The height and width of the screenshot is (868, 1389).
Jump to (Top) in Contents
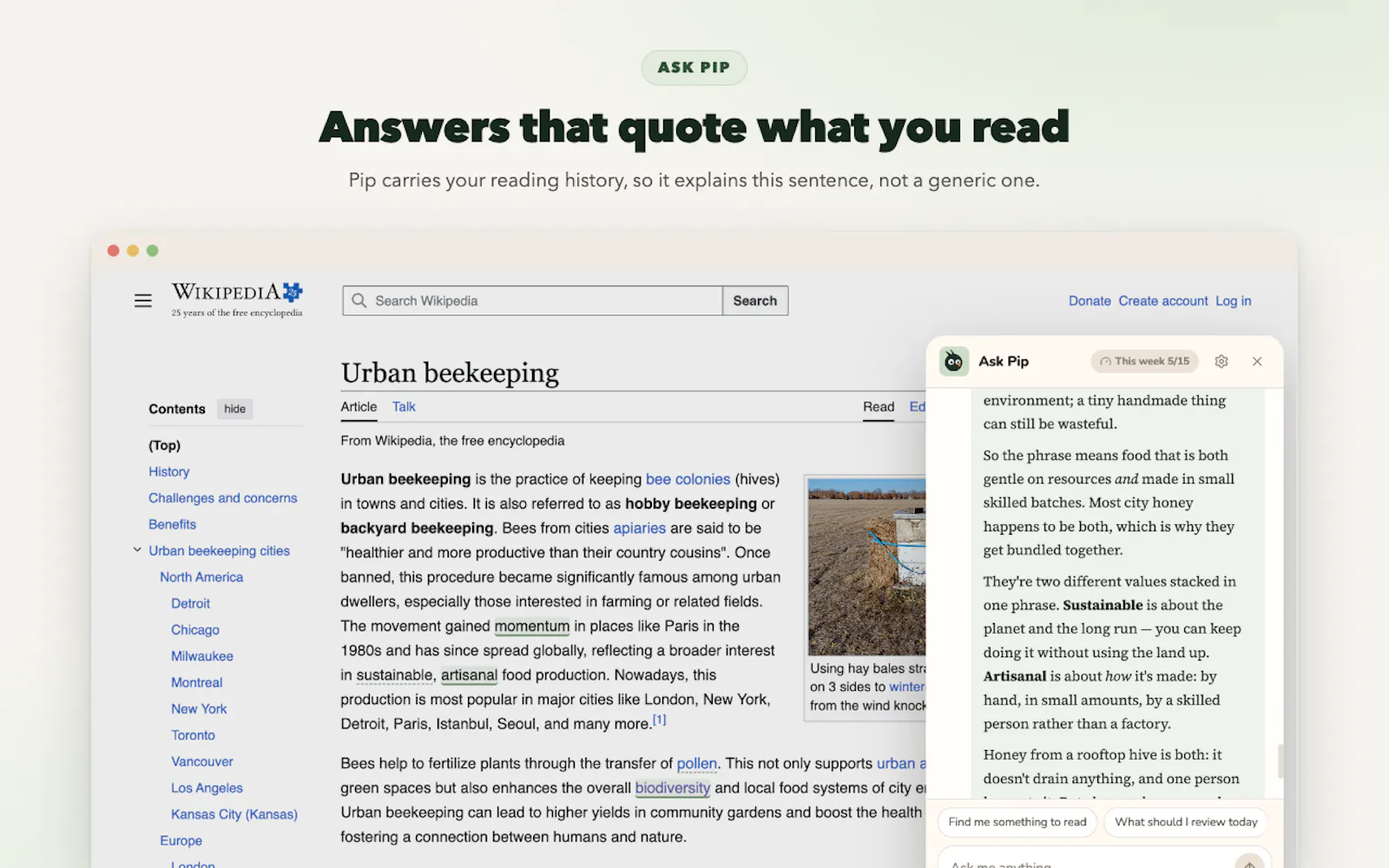pos(165,445)
